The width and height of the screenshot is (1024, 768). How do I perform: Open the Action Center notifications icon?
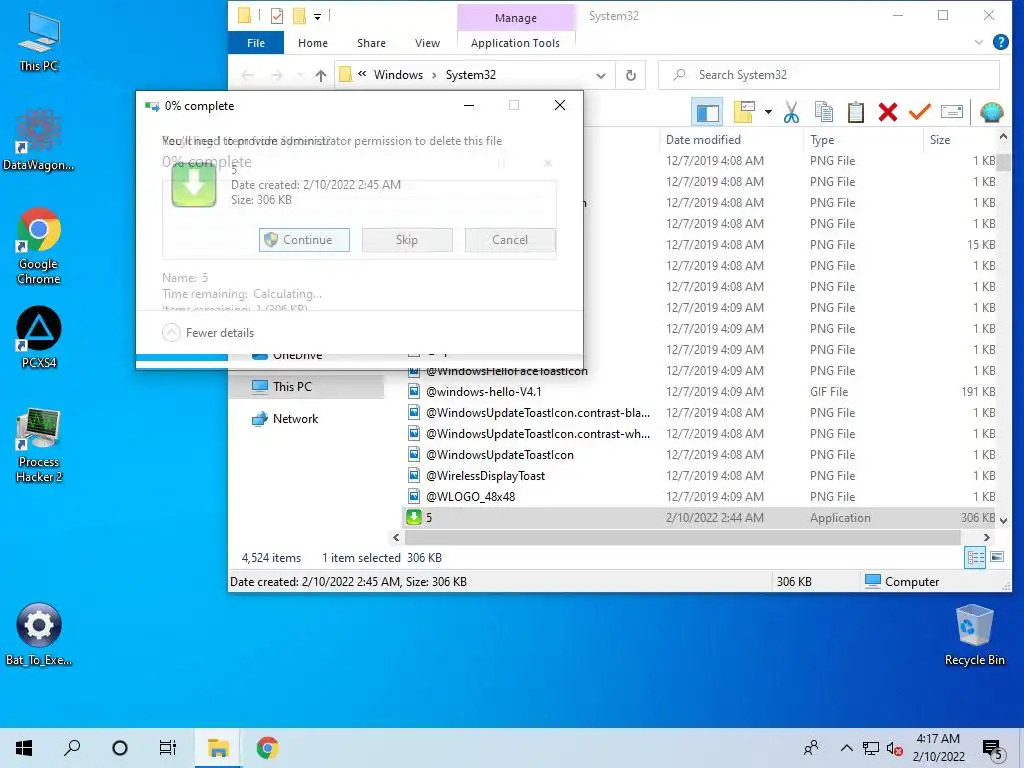pos(993,749)
